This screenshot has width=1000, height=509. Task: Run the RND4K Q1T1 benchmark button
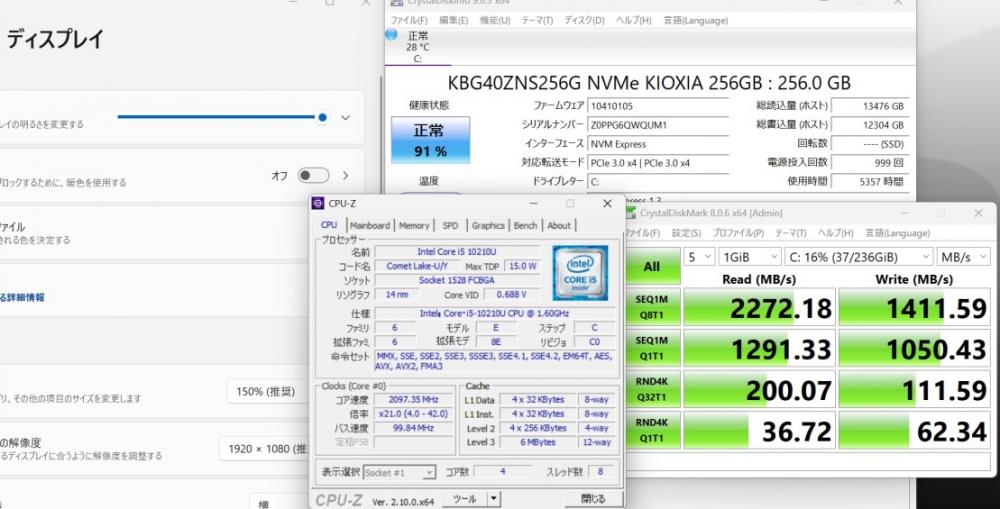pos(652,431)
